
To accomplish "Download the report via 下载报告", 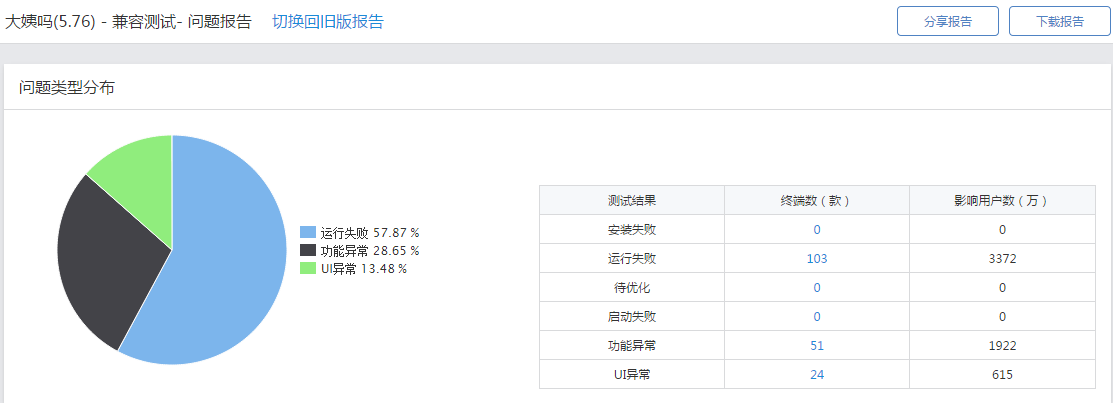I will click(1059, 21).
